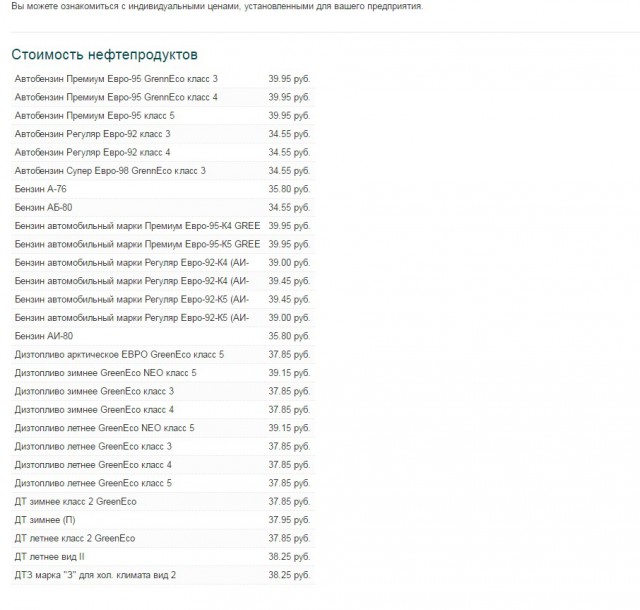The width and height of the screenshot is (640, 610).
Task: Select 'Дизтопливо зимнее GreenEco класс 3' name
Action: pyautogui.click(x=94, y=391)
